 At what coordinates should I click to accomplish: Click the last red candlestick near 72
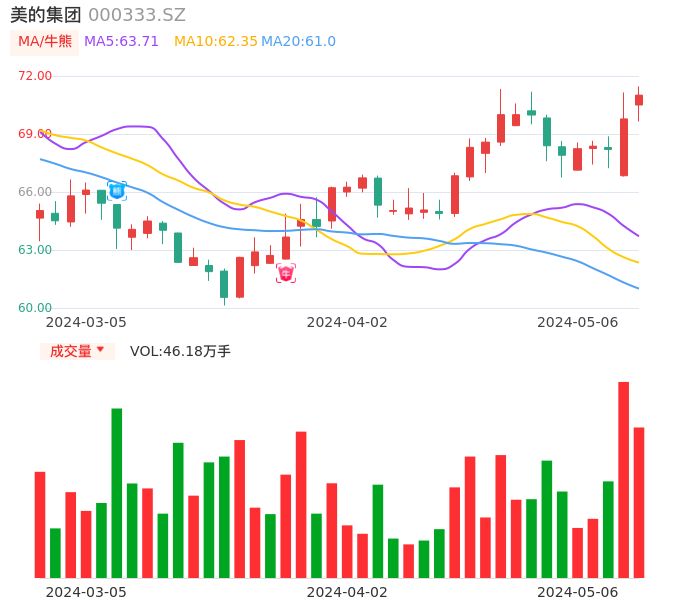tap(639, 100)
